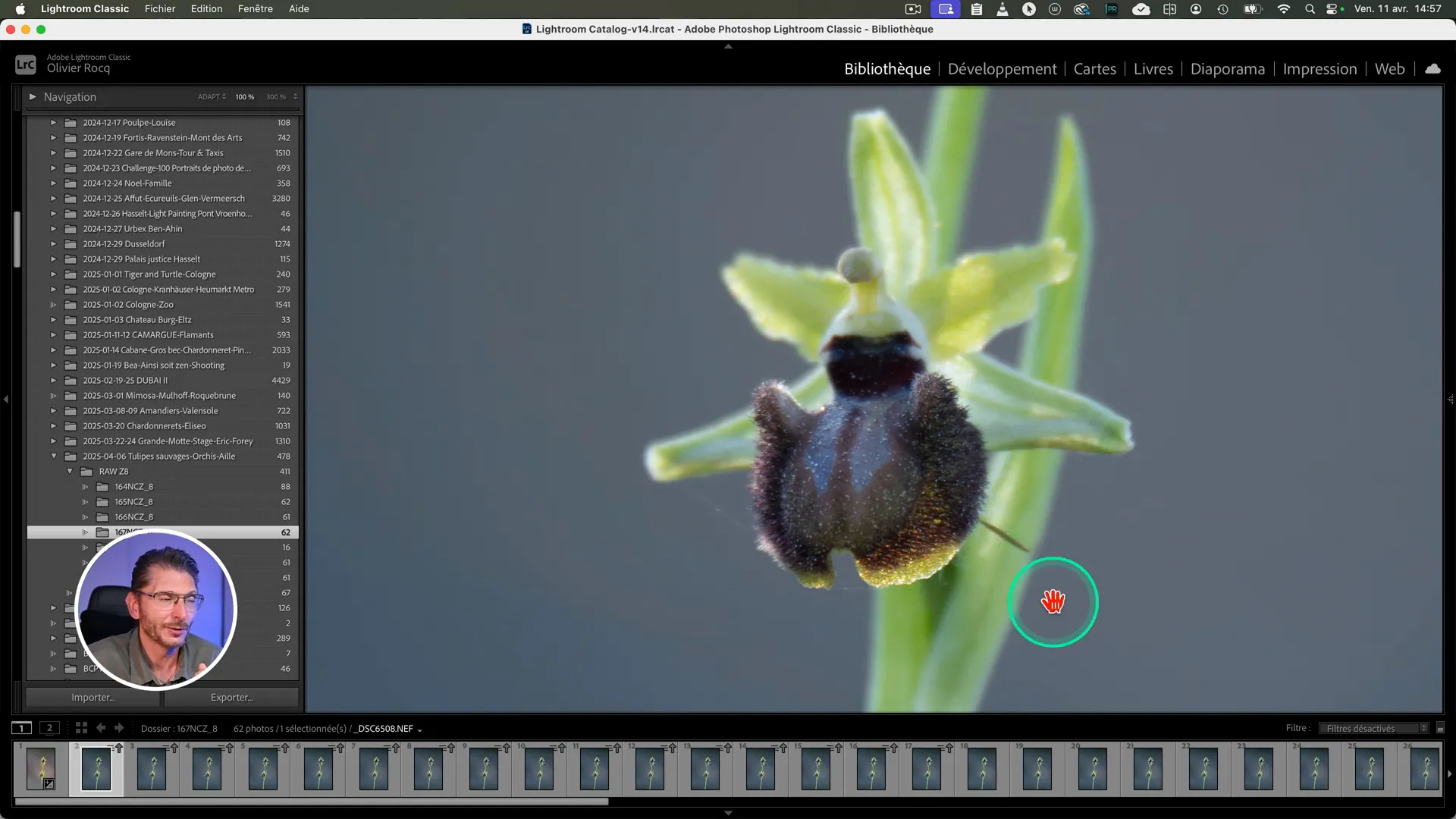Switch to Diaporama module
1456x819 pixels.
click(x=1228, y=69)
